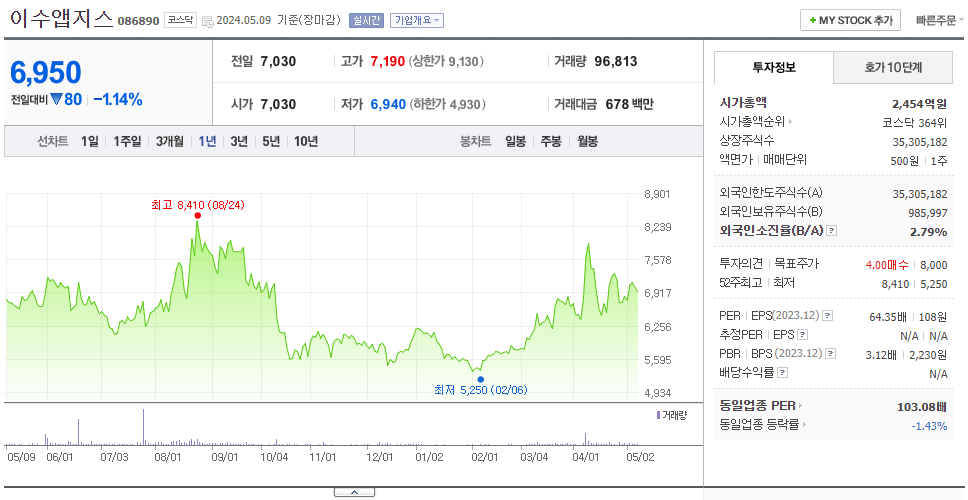Click the 이수앱지스 stock name heading

pos(61,20)
